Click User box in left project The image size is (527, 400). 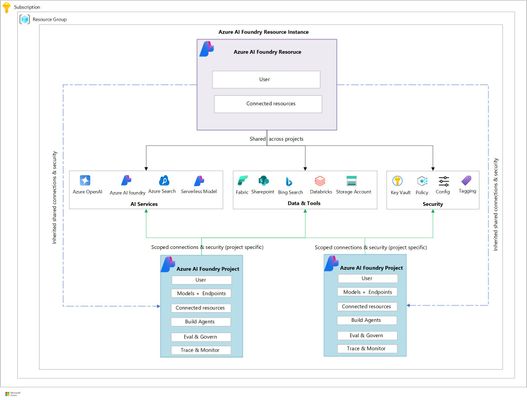pos(201,280)
